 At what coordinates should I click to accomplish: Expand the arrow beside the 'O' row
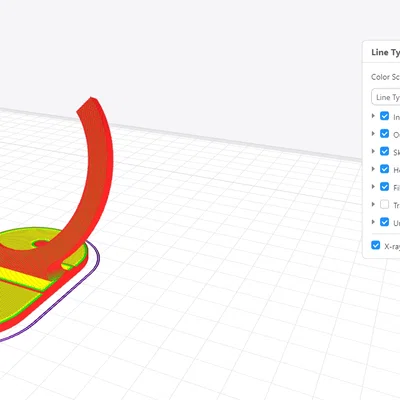coord(373,134)
